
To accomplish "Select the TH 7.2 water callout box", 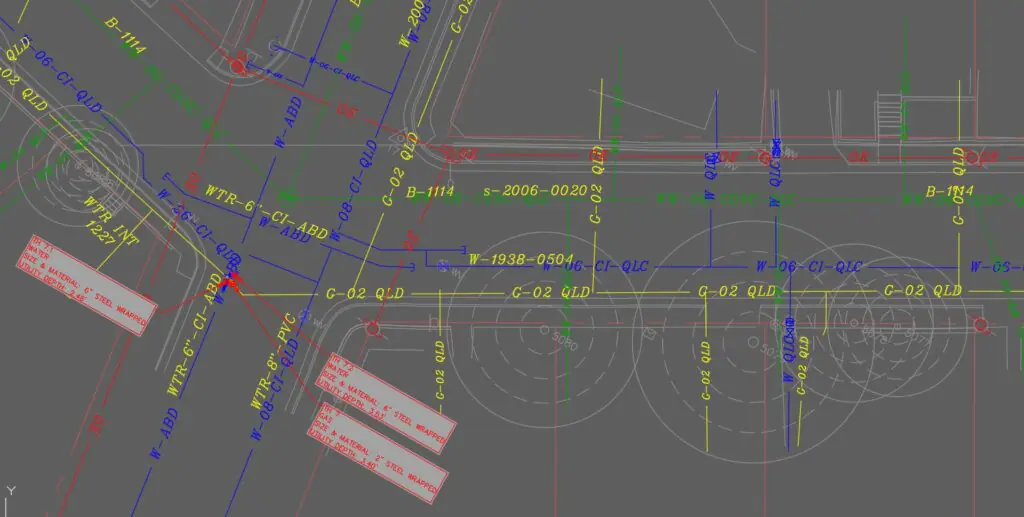I will pos(385,403).
